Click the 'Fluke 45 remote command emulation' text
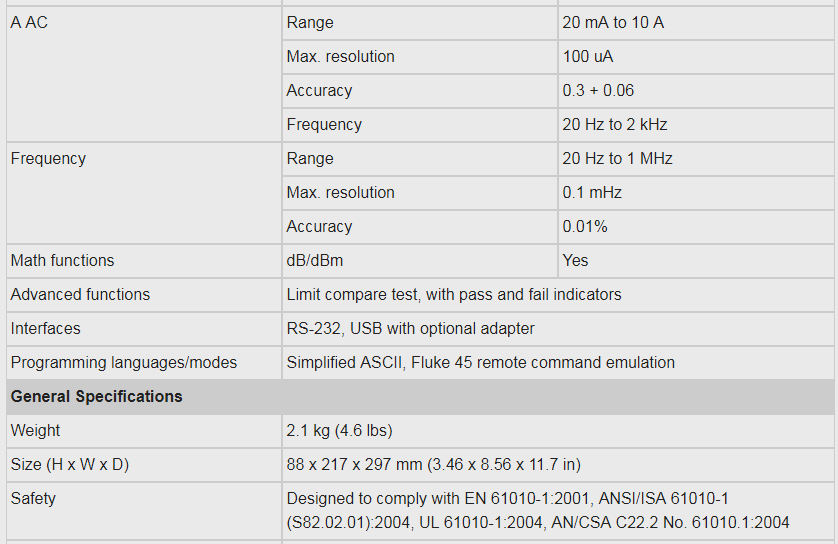The height and width of the screenshot is (544, 838). click(x=543, y=362)
